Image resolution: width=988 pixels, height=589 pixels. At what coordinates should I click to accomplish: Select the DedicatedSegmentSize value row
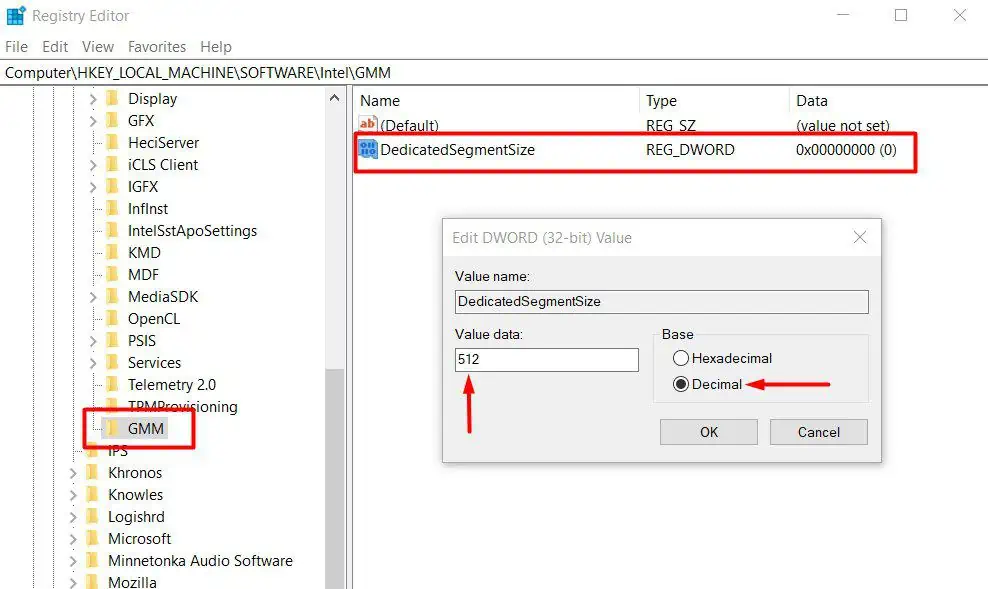[x=635, y=150]
